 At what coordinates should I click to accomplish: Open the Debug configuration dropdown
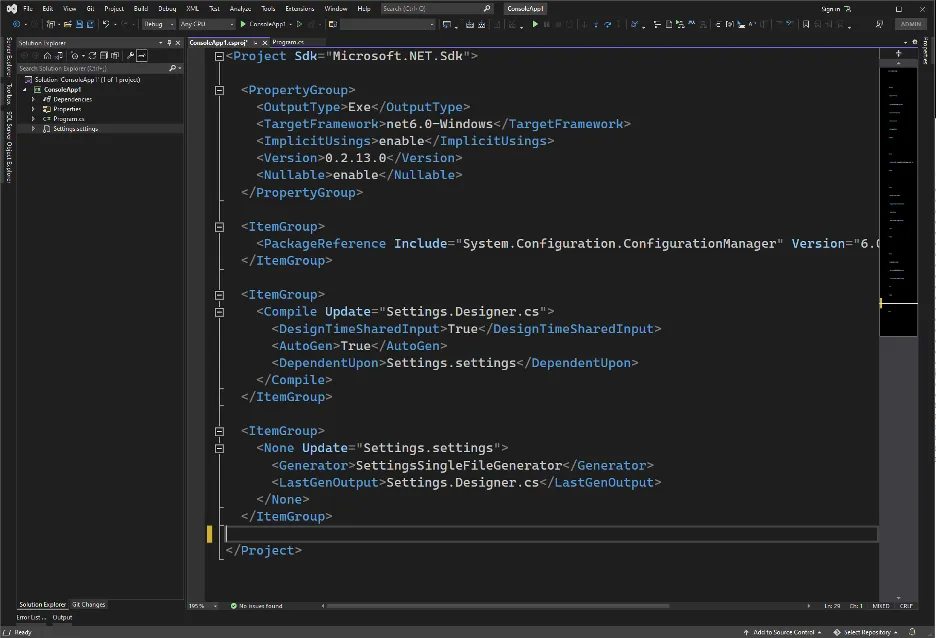click(x=158, y=23)
